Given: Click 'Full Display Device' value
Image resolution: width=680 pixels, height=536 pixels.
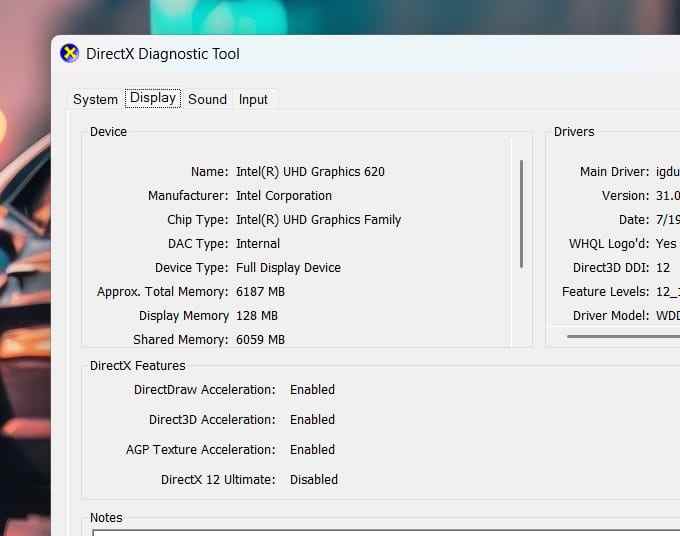Looking at the screenshot, I should point(288,268).
